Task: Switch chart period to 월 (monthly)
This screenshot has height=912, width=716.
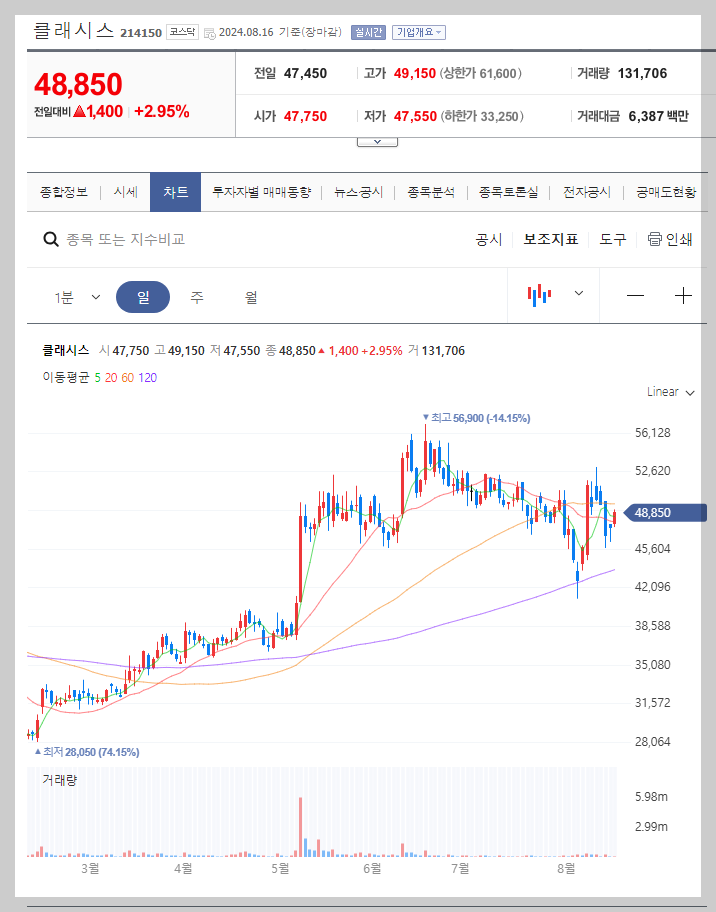Action: point(251,296)
